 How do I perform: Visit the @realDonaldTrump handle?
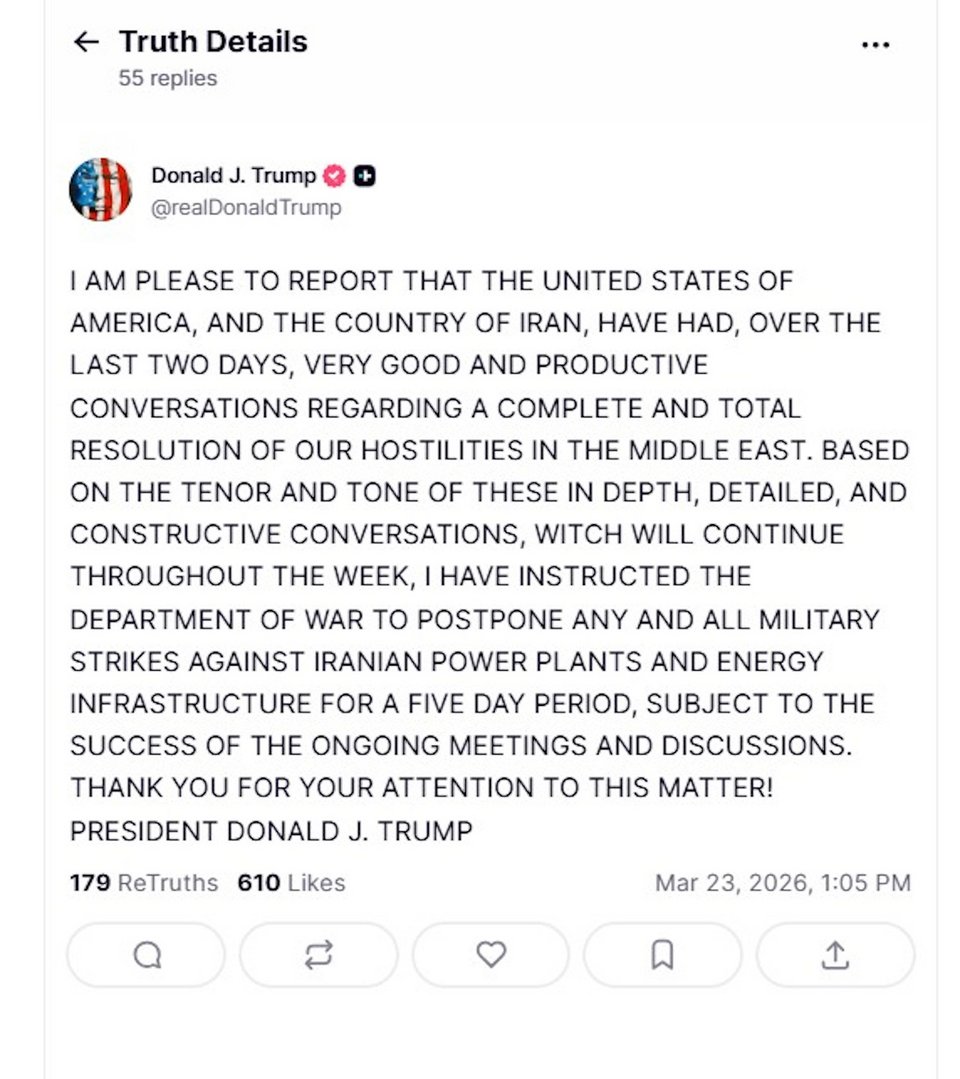tap(246, 207)
